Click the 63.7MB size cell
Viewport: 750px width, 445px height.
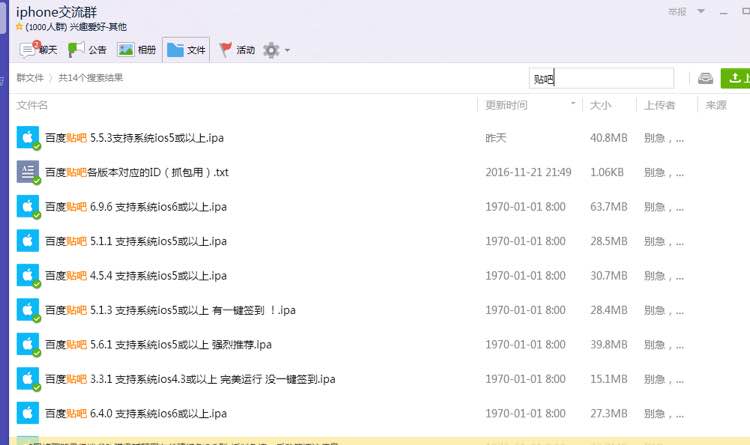point(608,207)
